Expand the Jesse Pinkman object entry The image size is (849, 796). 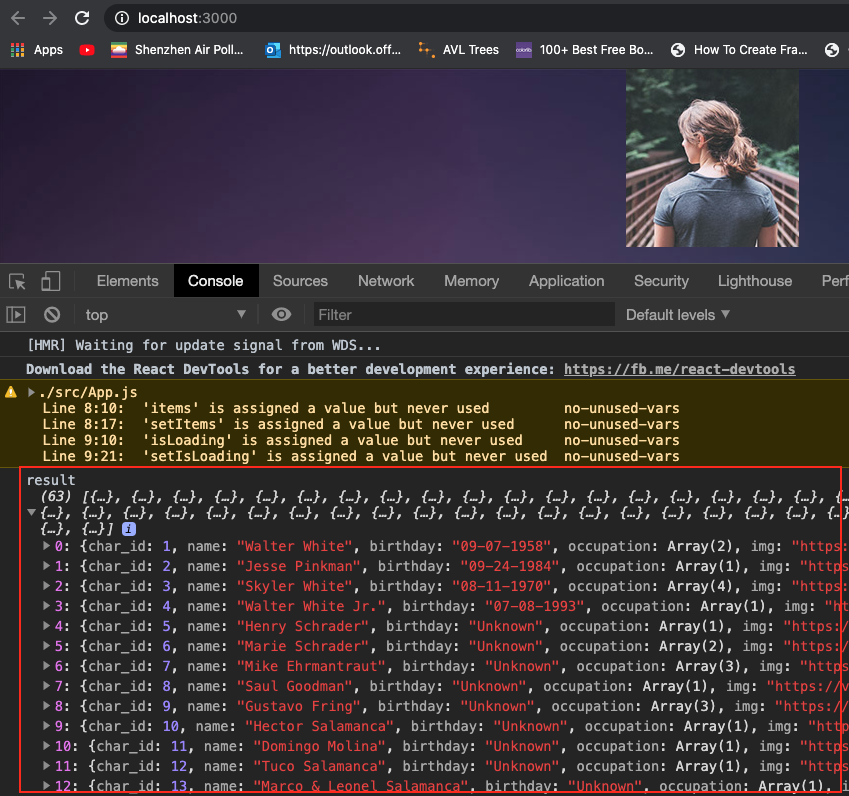(47, 566)
